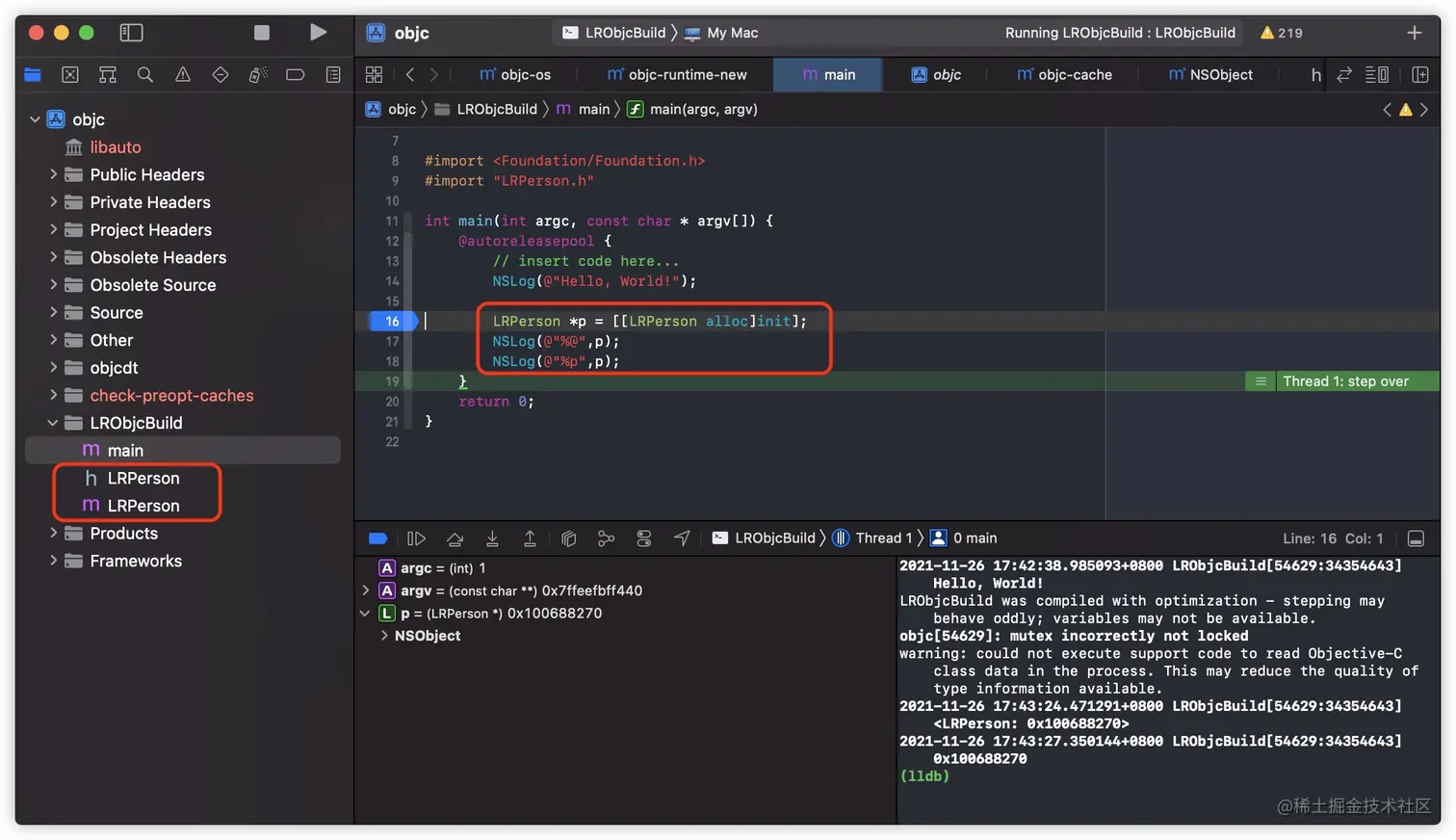Open the Source Control navigator

point(70,74)
